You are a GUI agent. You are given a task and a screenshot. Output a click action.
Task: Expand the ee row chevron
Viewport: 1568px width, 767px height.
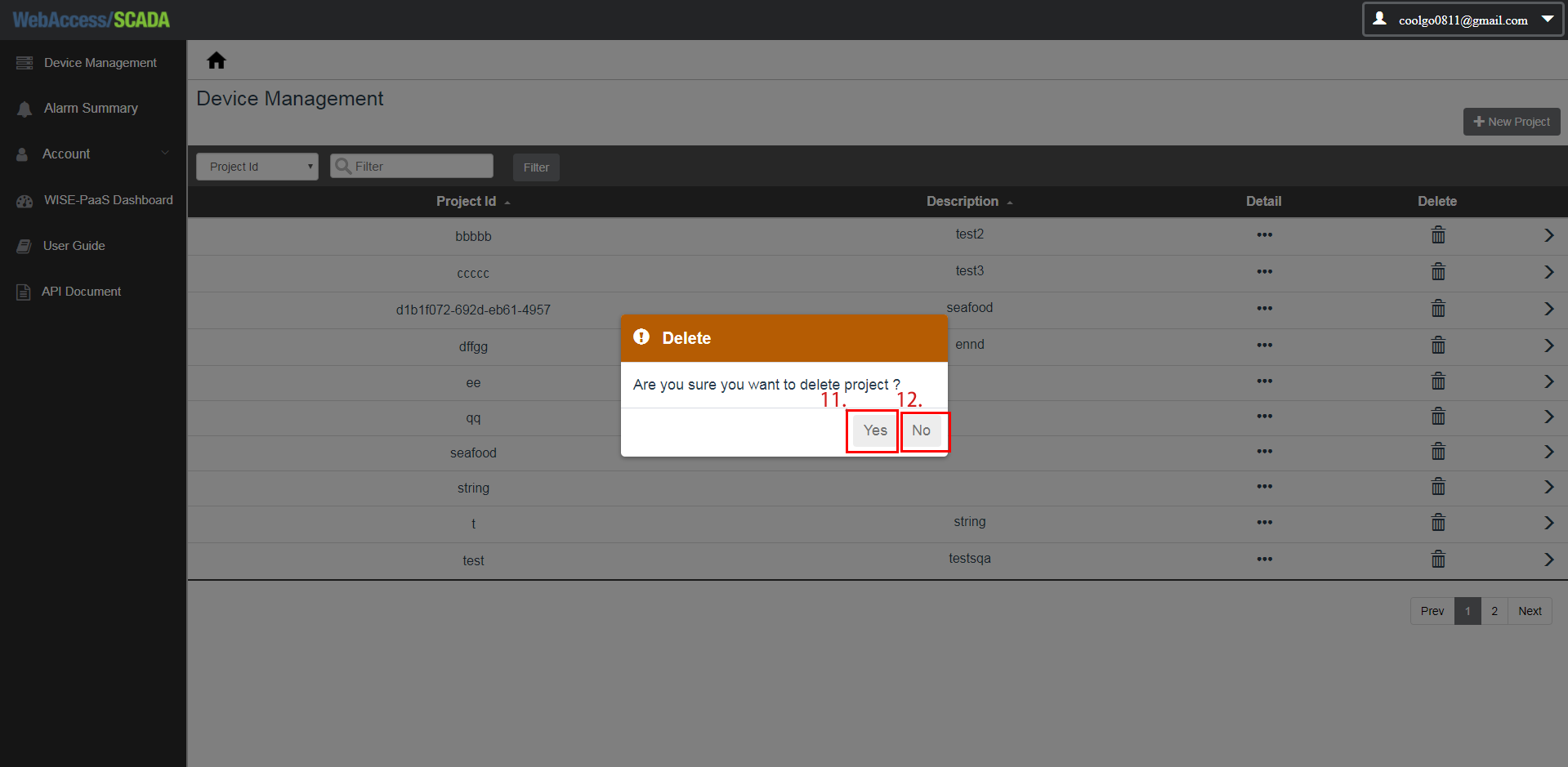click(x=1548, y=381)
